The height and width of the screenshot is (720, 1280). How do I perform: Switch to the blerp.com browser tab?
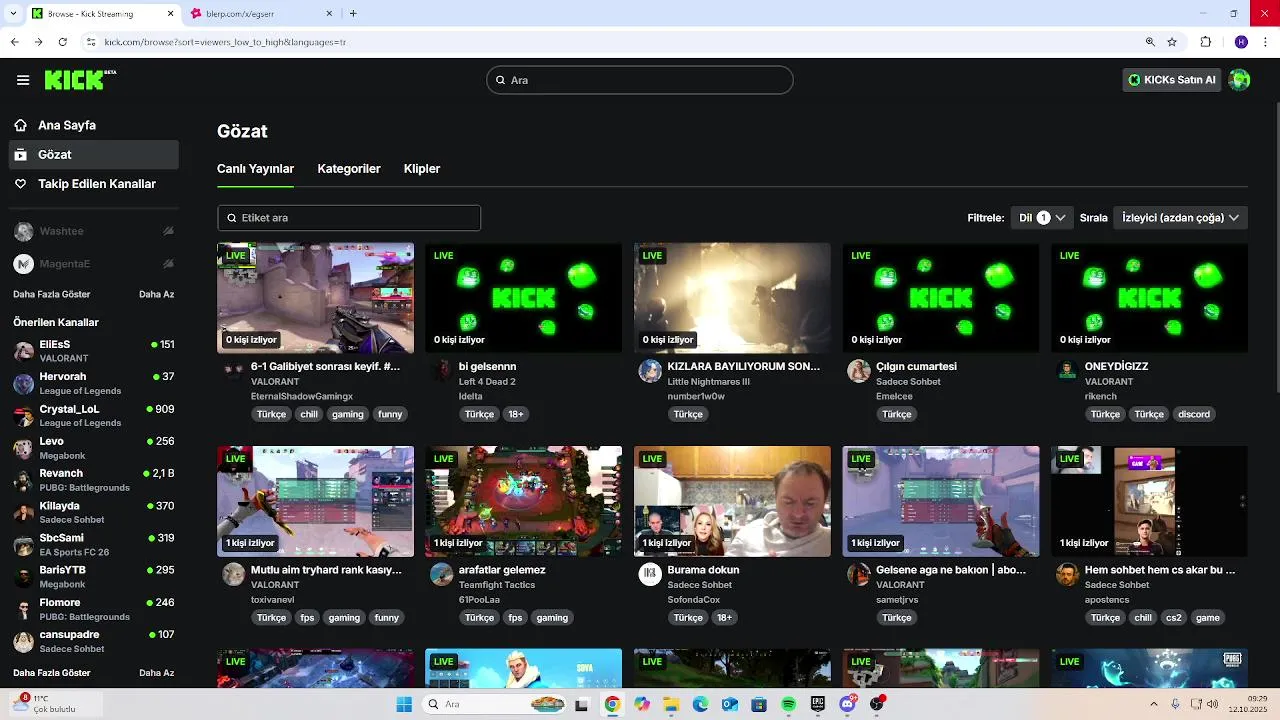(x=260, y=13)
